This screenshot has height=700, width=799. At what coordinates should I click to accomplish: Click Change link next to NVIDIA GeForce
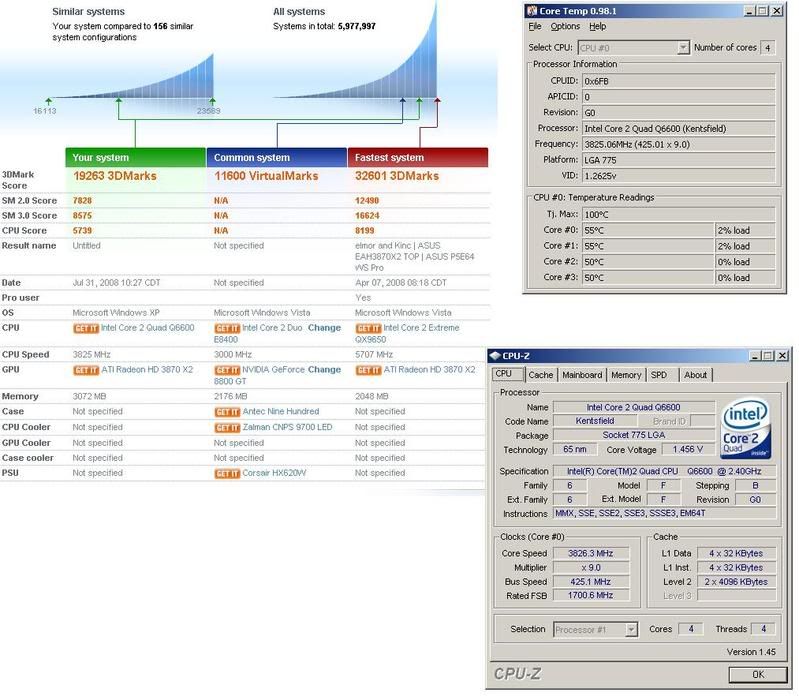point(324,369)
